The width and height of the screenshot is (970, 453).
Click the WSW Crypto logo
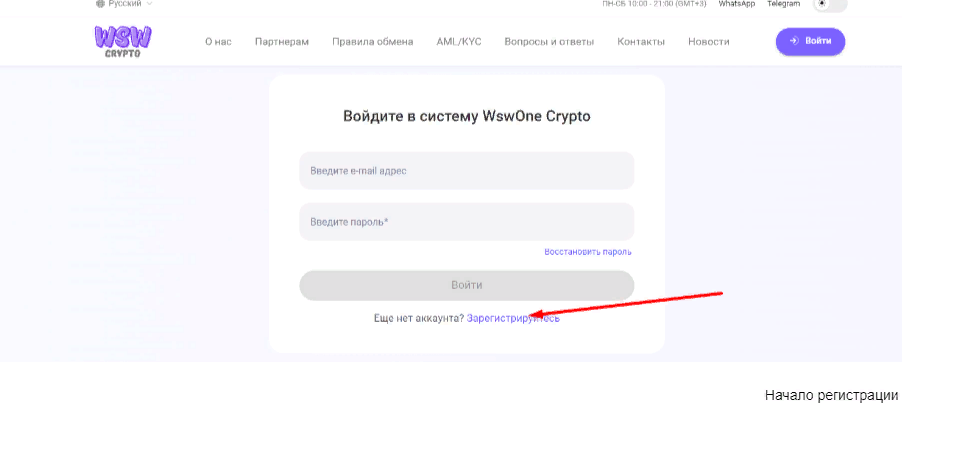(123, 41)
